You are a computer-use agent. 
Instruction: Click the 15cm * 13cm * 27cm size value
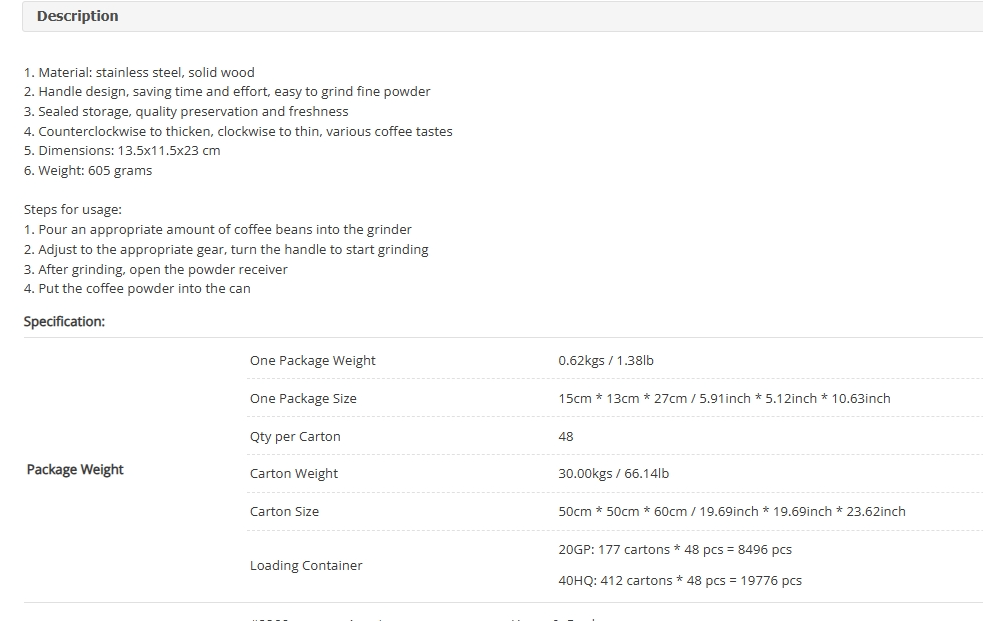pyautogui.click(x=724, y=399)
